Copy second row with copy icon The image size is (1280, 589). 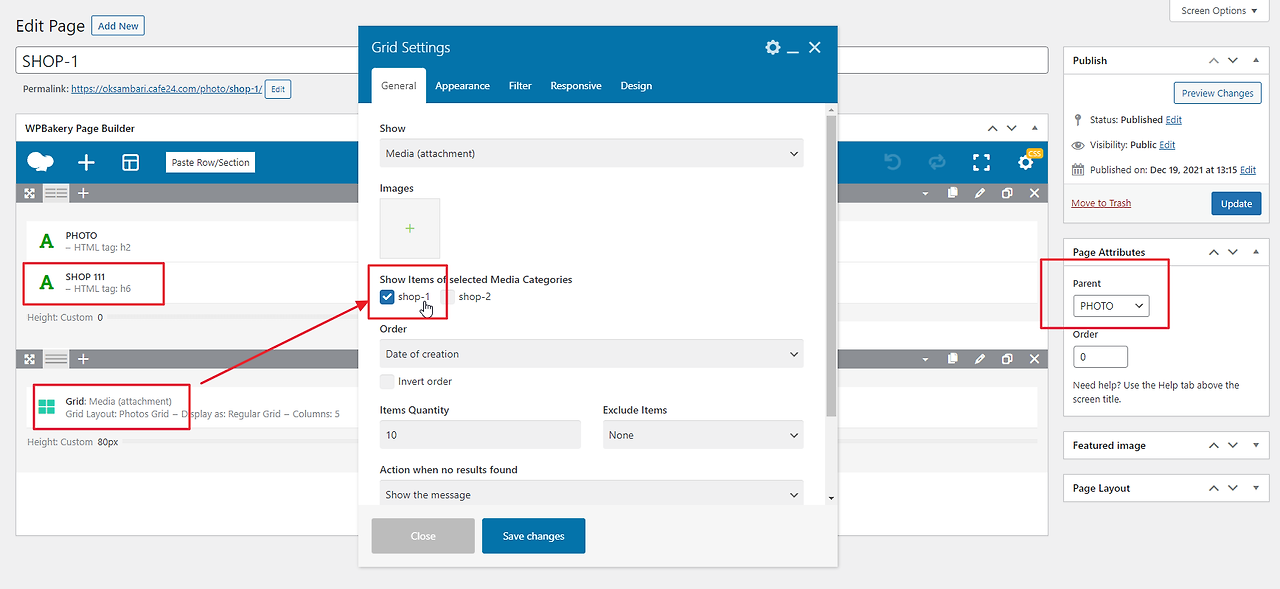[953, 358]
